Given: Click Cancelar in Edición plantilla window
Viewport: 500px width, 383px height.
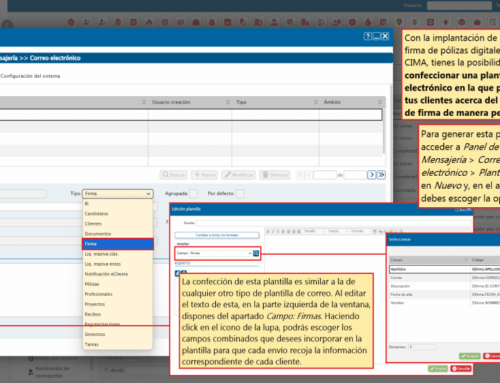Looking at the screenshot, I should 461,369.
